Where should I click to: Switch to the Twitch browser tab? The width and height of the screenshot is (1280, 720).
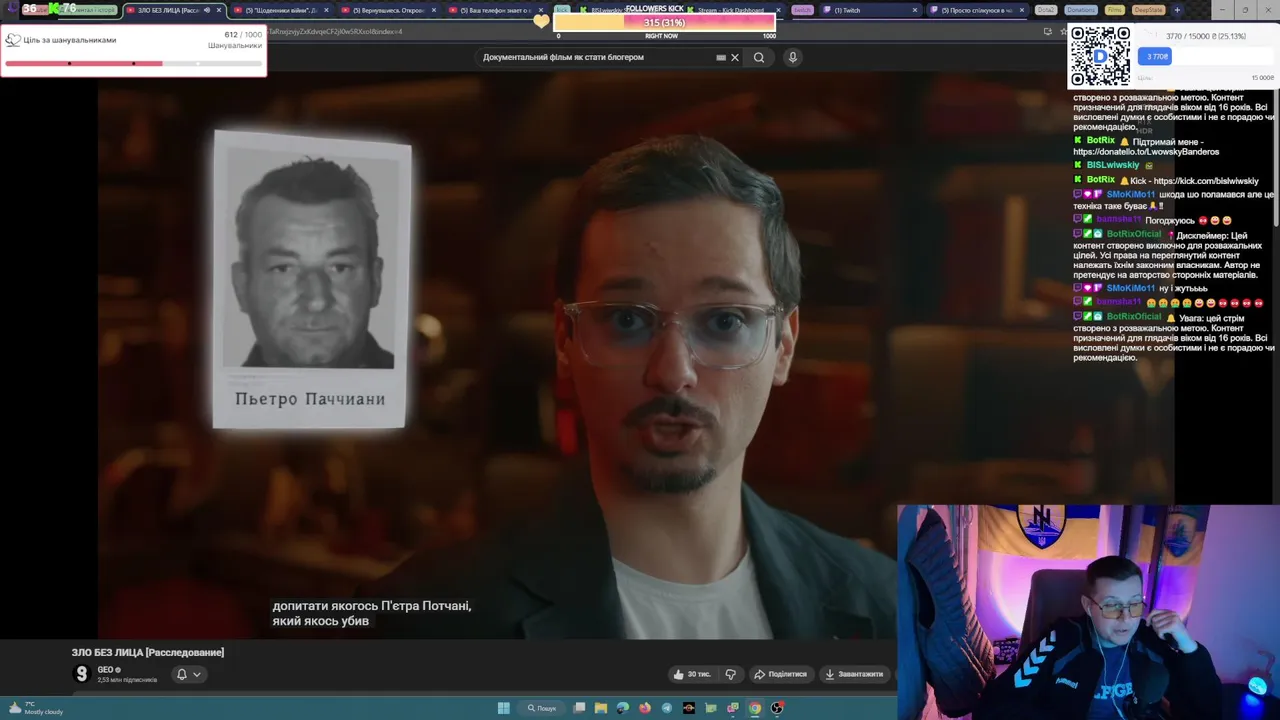tap(865, 10)
